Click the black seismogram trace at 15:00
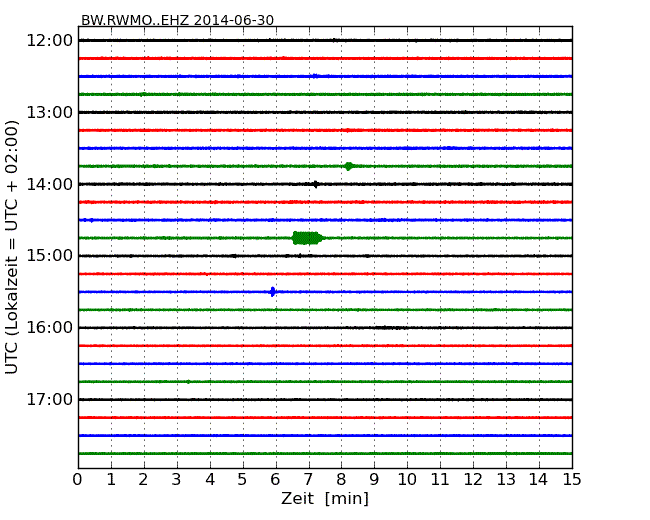Viewport: 650px width, 520px height. pos(325,256)
